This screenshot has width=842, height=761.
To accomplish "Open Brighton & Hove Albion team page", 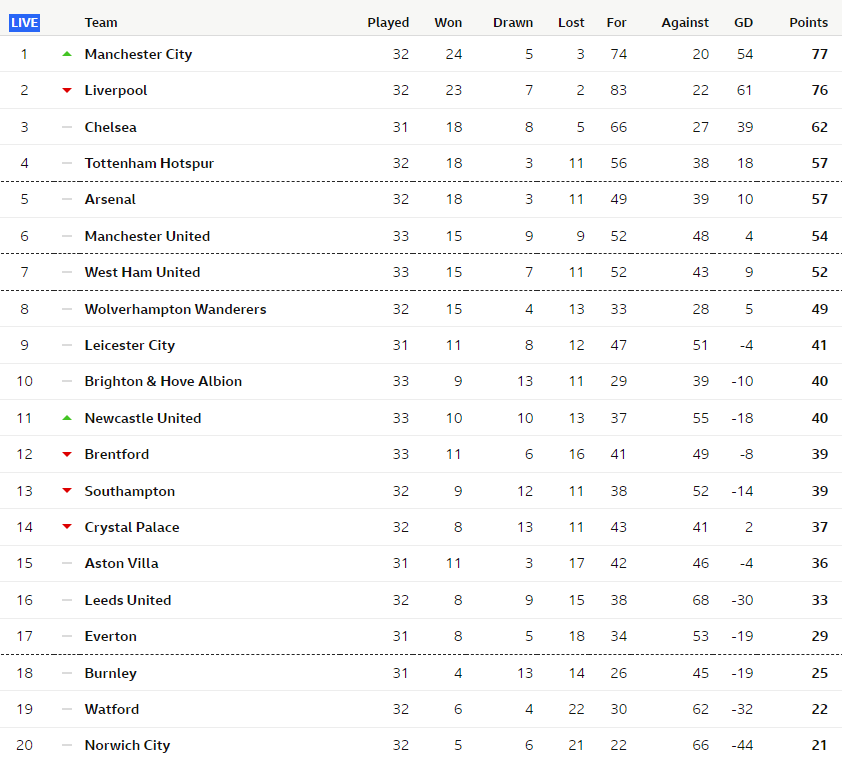I will click(163, 381).
